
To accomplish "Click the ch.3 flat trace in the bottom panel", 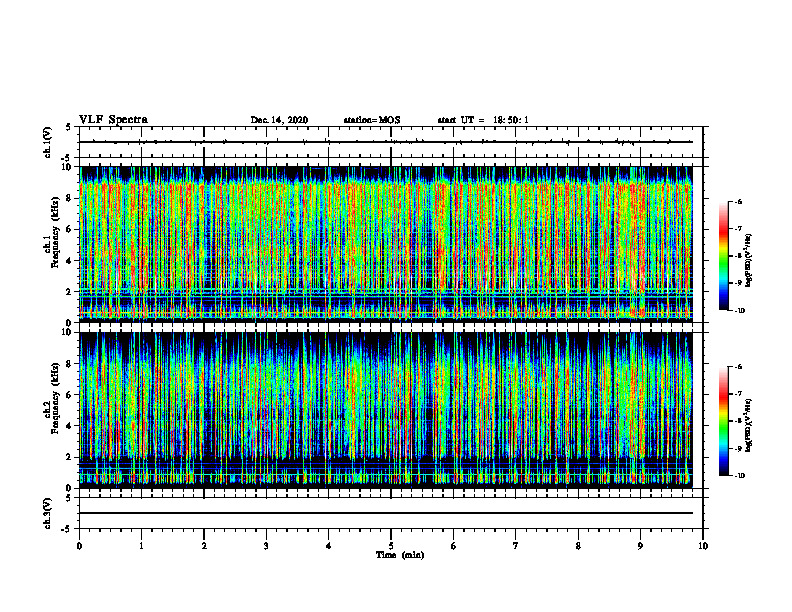I will [386, 513].
